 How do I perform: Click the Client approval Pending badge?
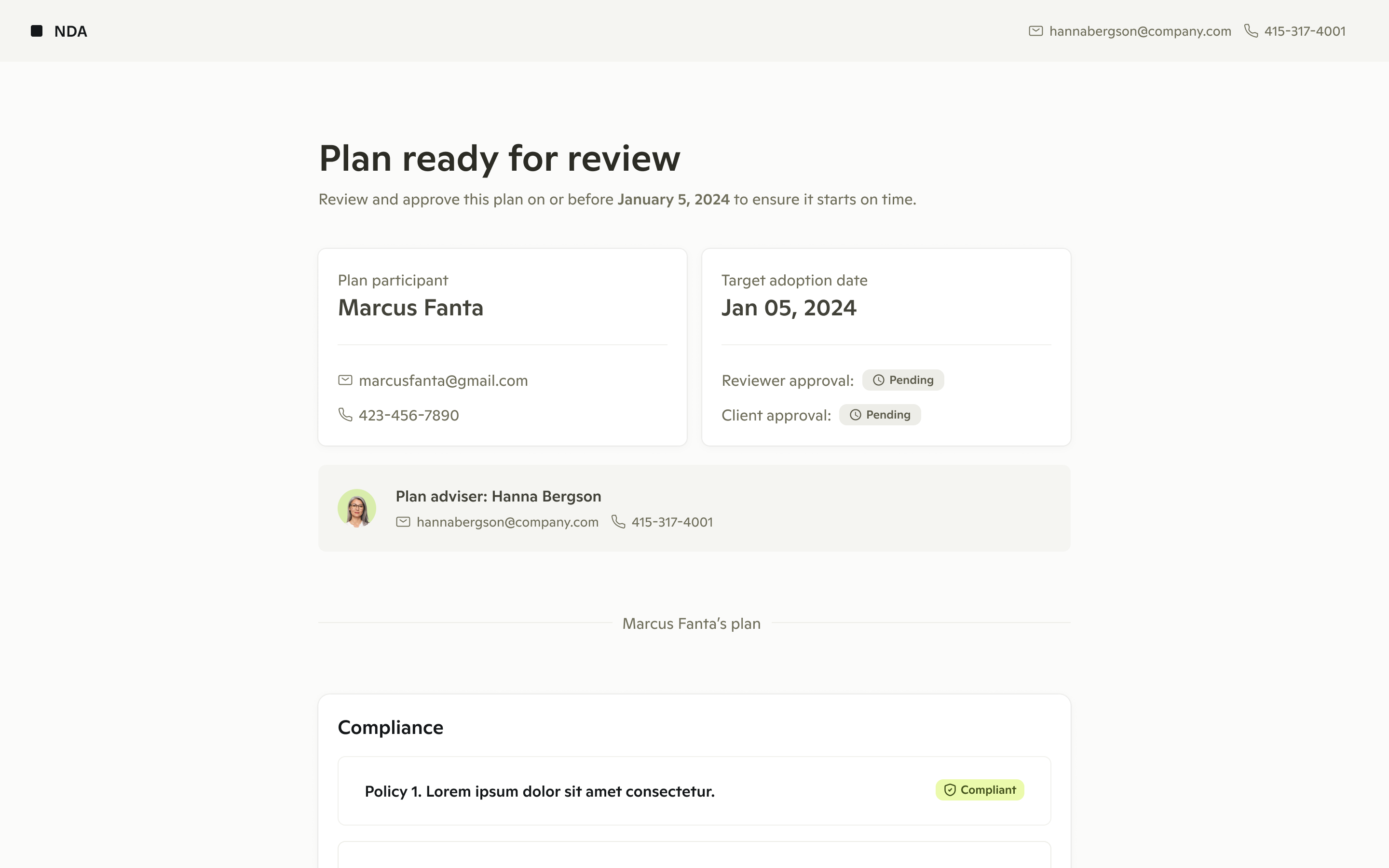tap(880, 415)
